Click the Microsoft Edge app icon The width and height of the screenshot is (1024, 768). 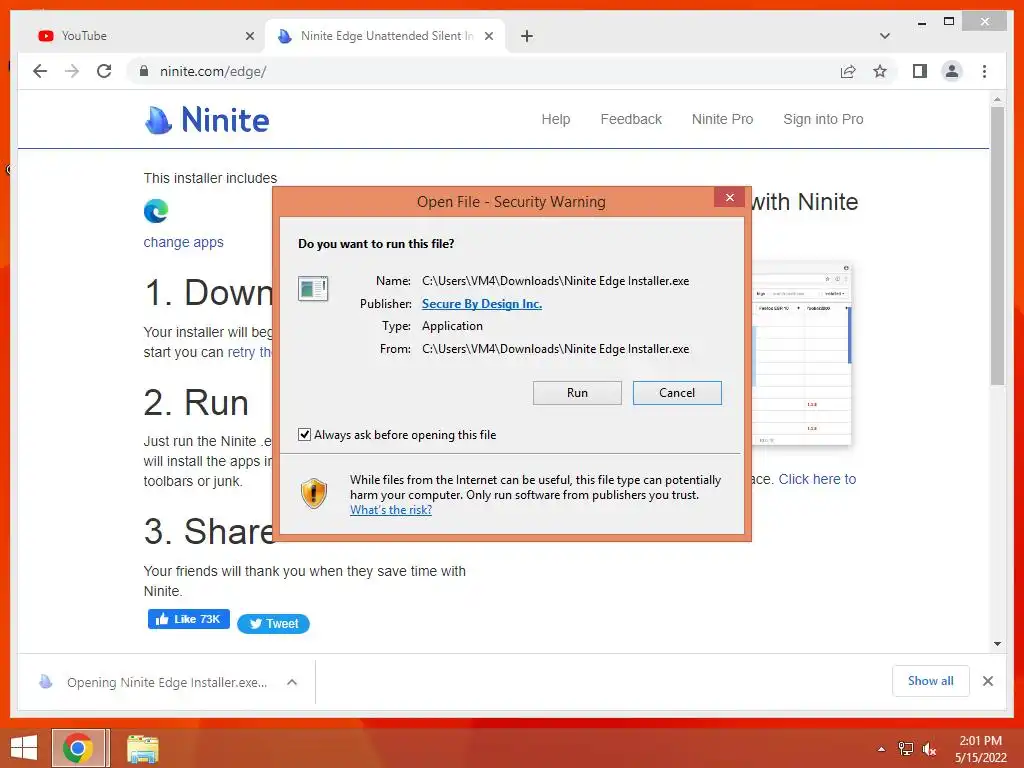tap(156, 211)
